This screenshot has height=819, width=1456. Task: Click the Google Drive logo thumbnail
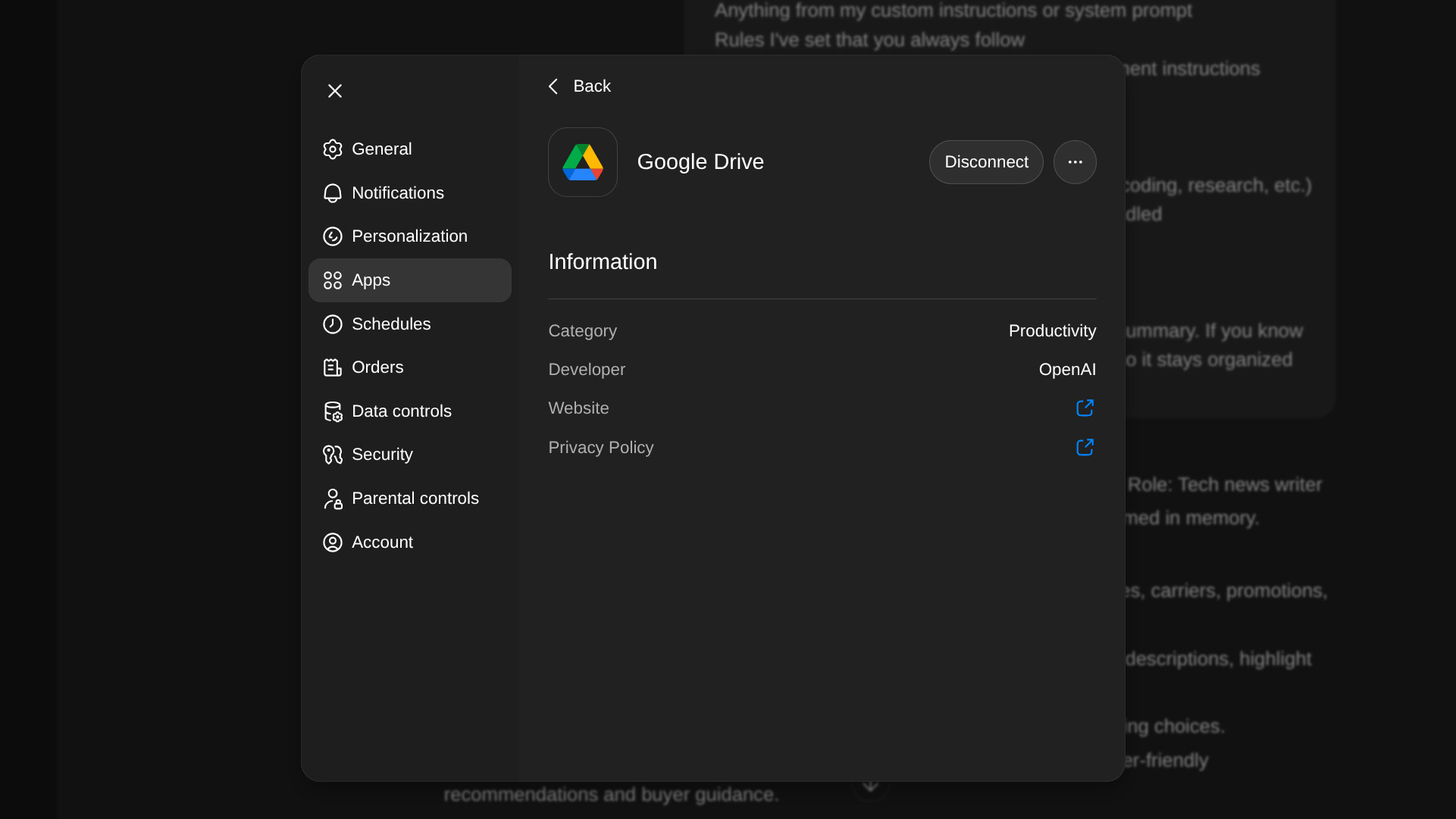582,162
